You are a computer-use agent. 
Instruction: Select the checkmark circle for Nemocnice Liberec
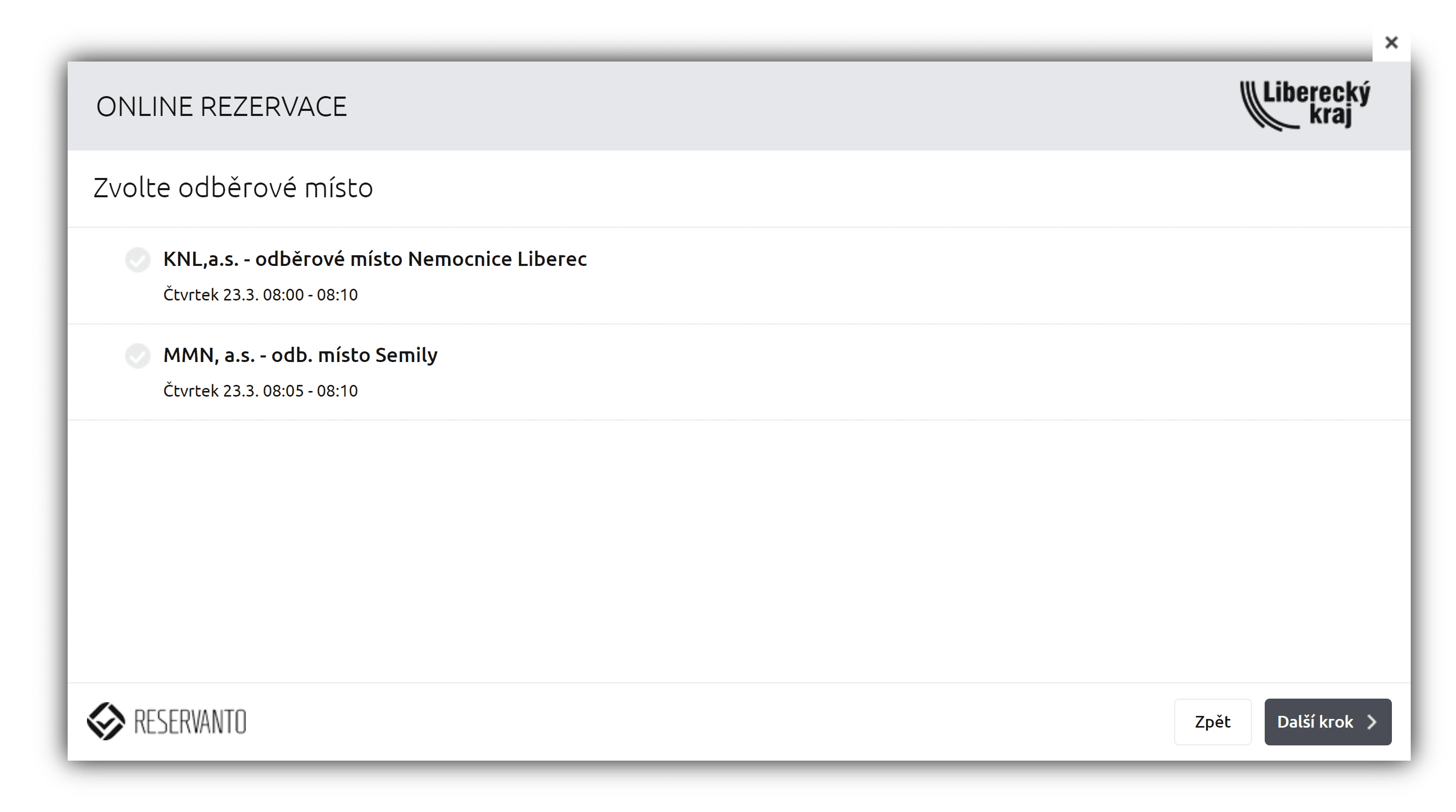point(137,260)
